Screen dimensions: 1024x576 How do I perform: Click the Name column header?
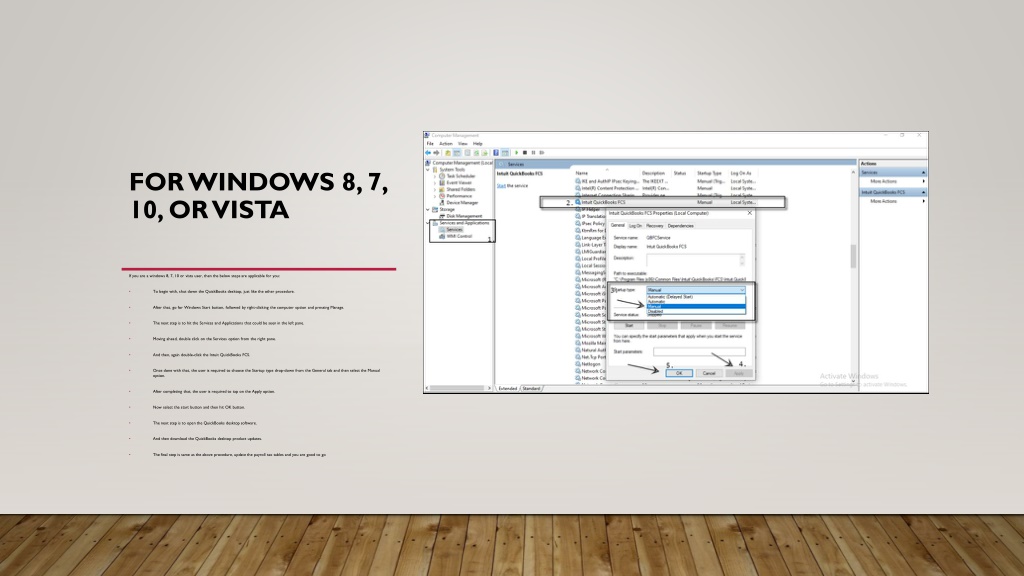click(x=582, y=174)
